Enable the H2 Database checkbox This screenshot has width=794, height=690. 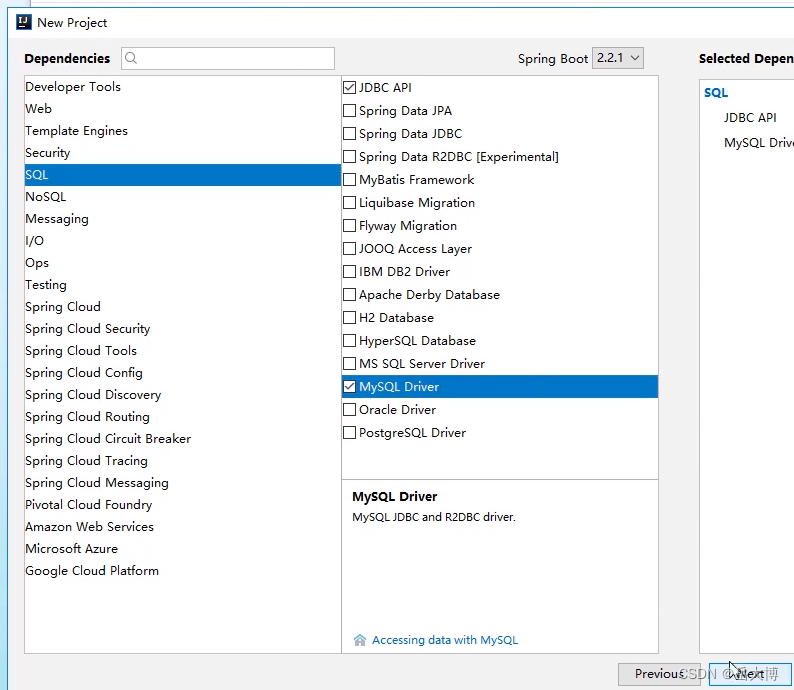tap(349, 318)
